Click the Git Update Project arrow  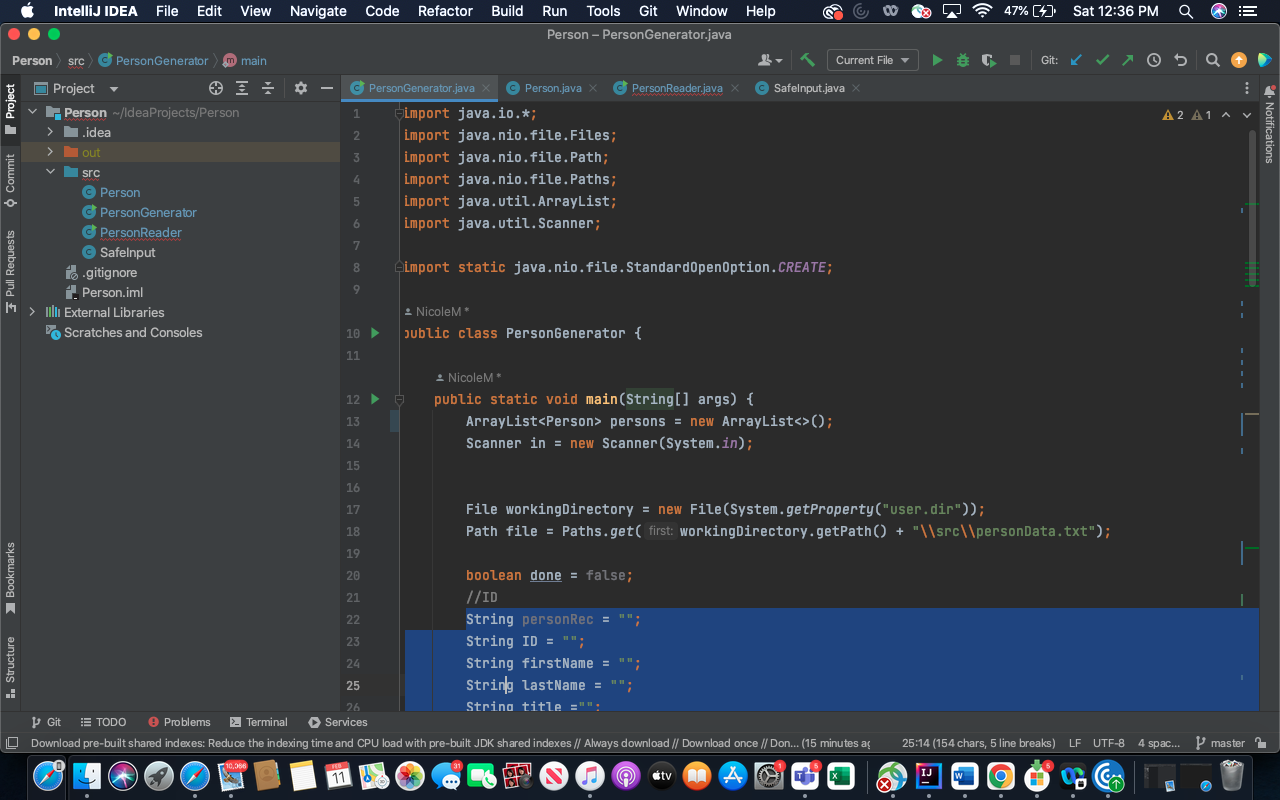(1076, 60)
